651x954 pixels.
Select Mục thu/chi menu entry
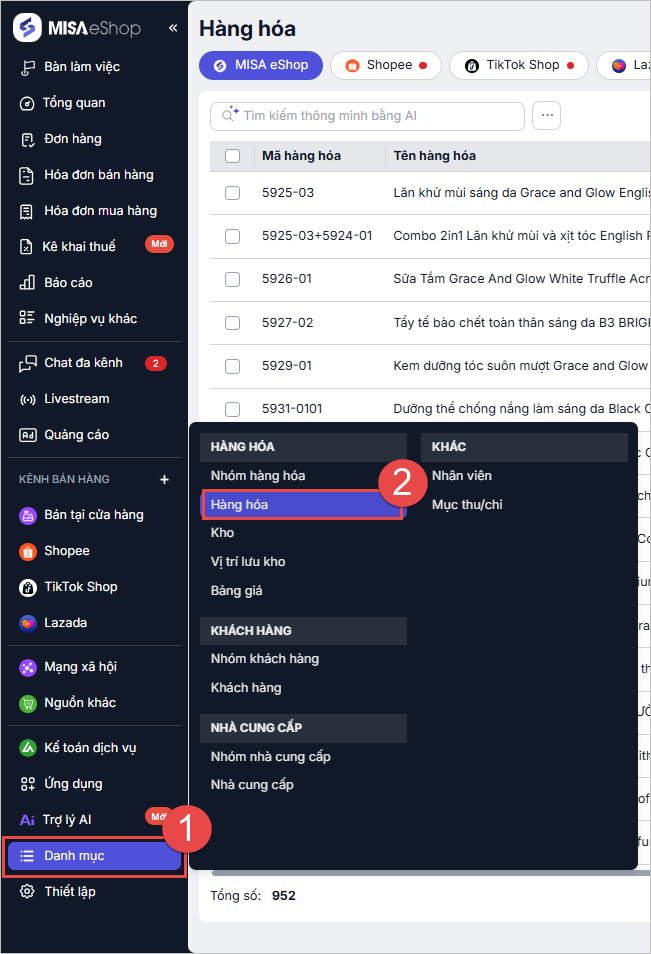click(467, 504)
